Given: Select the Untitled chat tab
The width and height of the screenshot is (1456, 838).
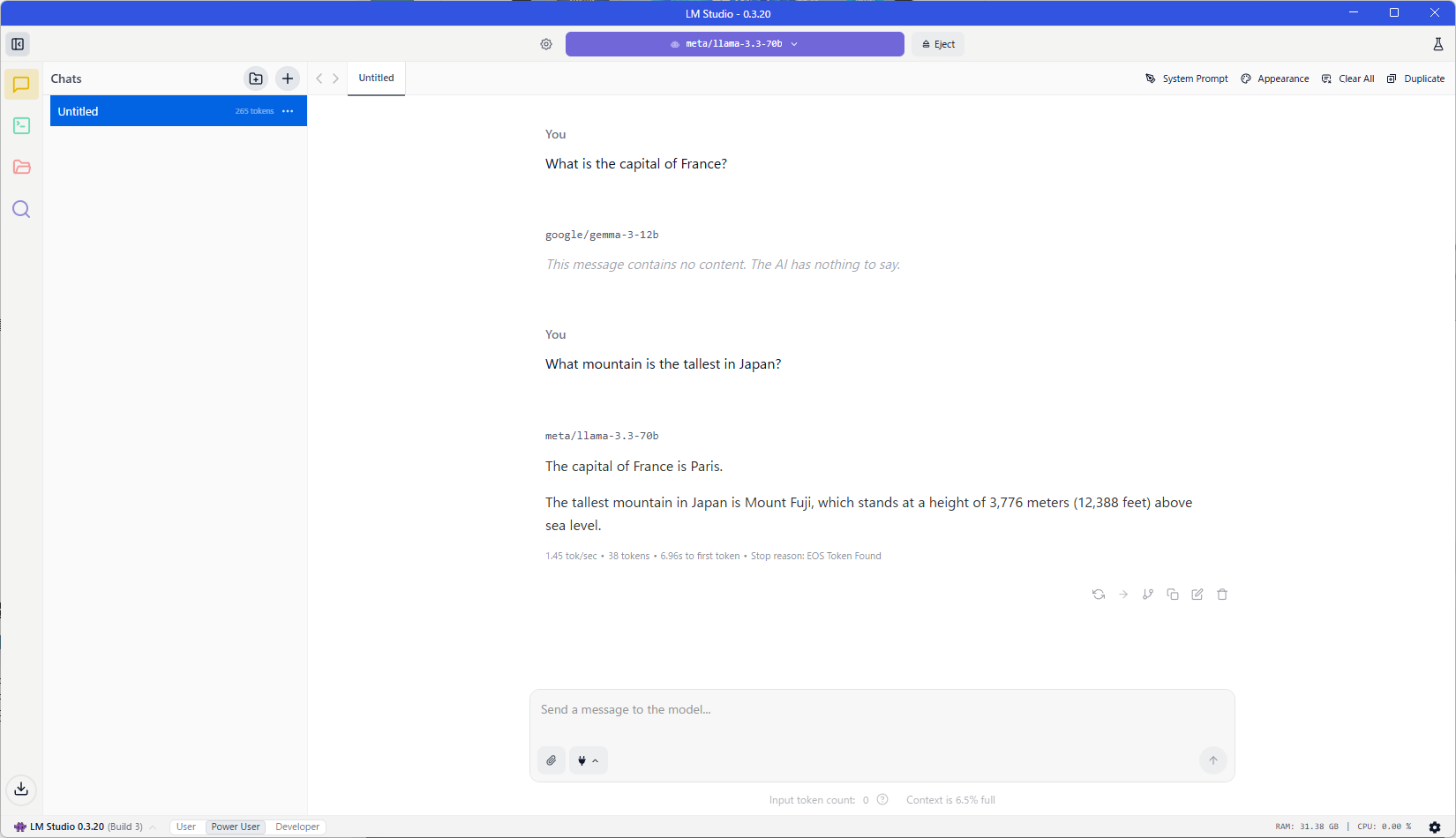Looking at the screenshot, I should pos(376,78).
